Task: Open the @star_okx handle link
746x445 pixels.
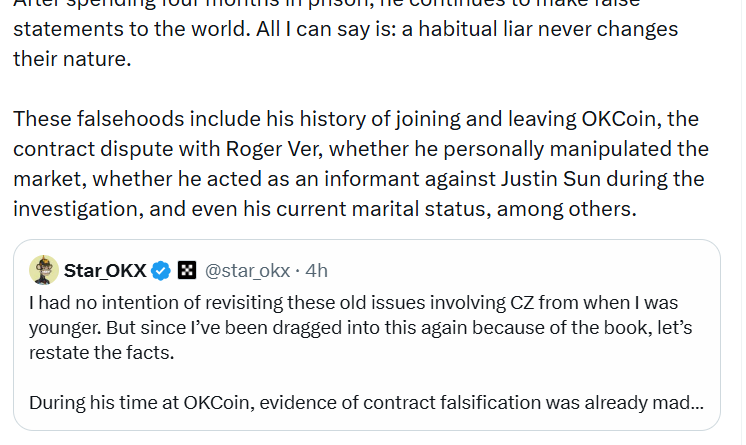Action: pos(248,270)
